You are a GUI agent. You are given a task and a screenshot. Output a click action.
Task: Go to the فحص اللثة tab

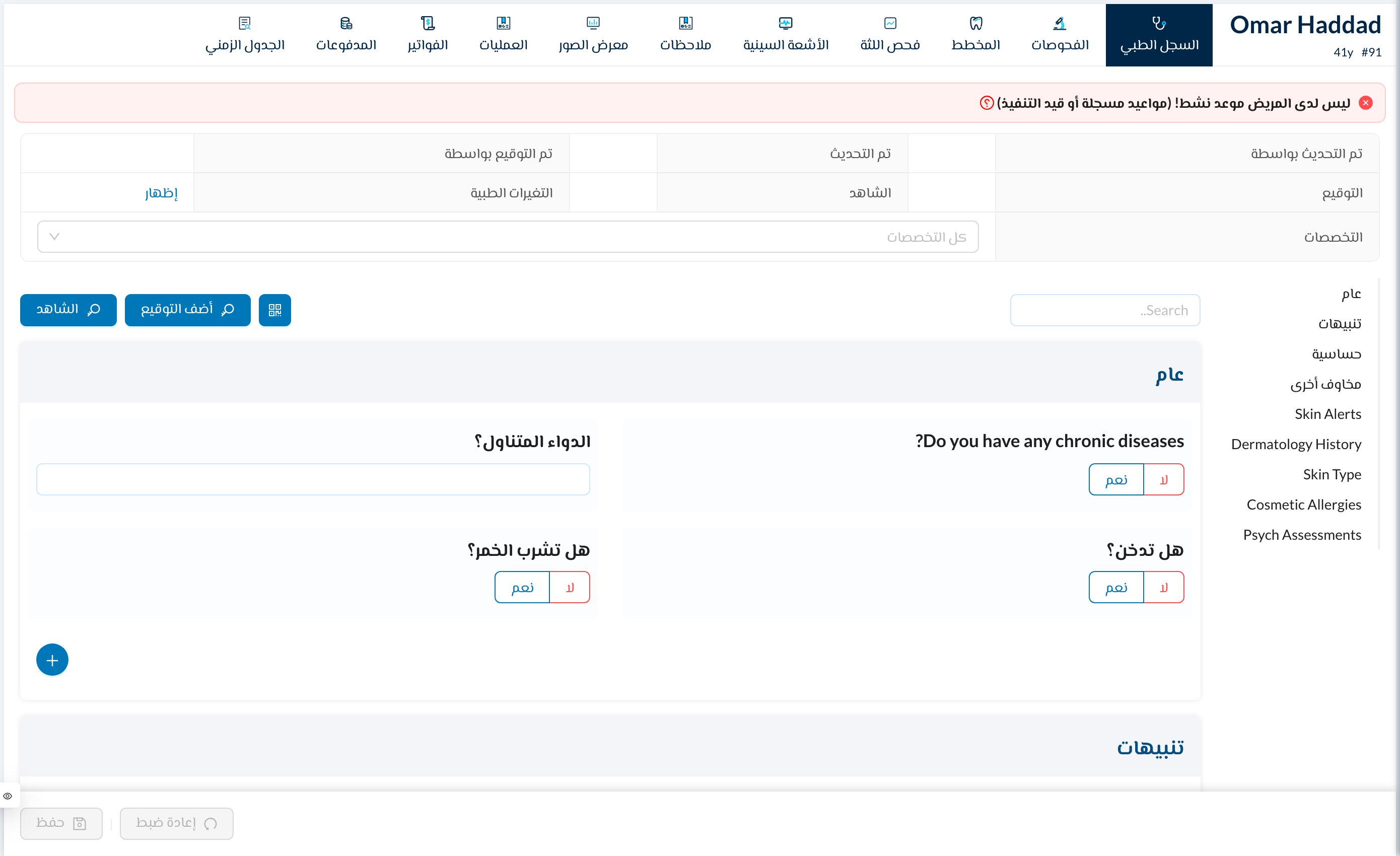[x=890, y=35]
